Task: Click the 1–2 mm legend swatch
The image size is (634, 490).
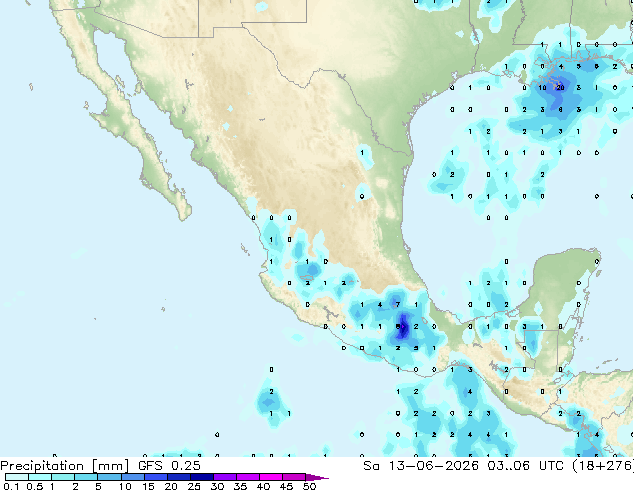Action: click(x=63, y=477)
